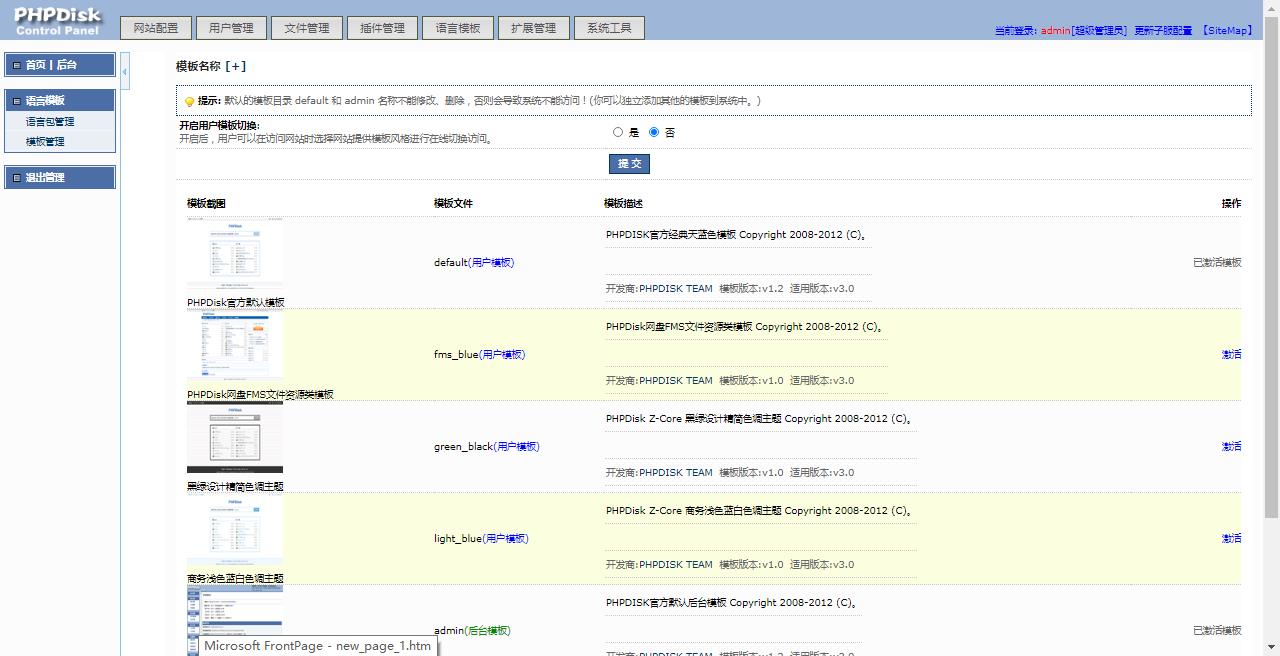Click 已激活模板 in the default row
Viewport: 1280px width, 656px height.
coord(1217,263)
